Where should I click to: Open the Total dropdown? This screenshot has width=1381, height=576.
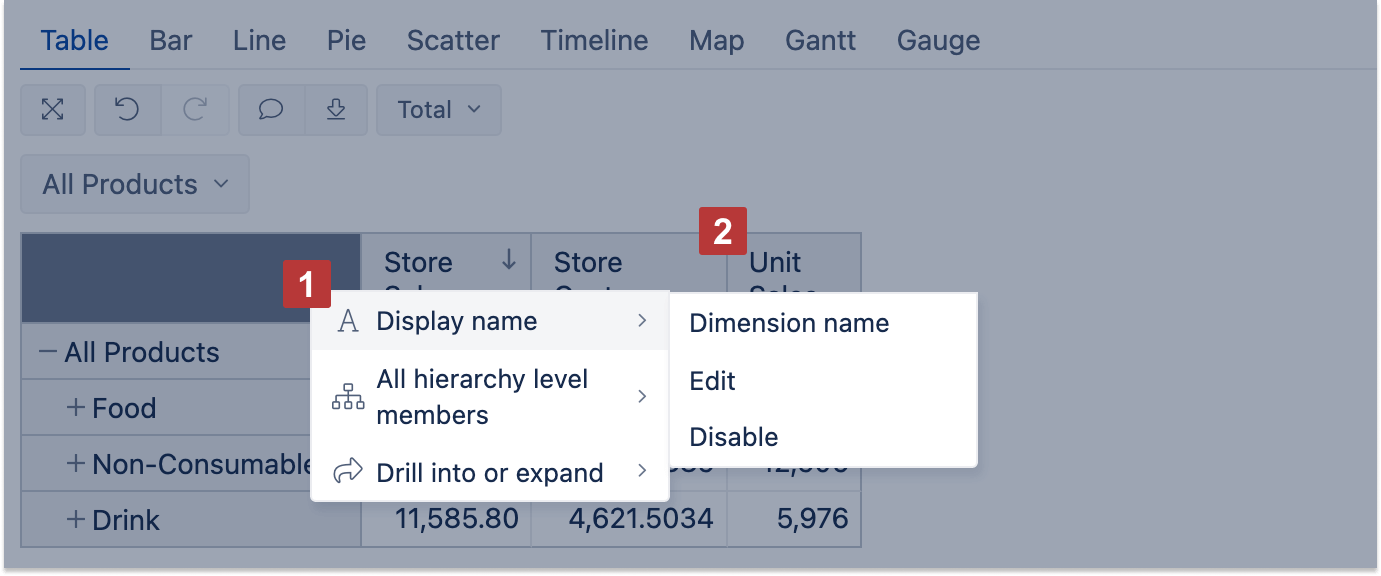pos(438,110)
